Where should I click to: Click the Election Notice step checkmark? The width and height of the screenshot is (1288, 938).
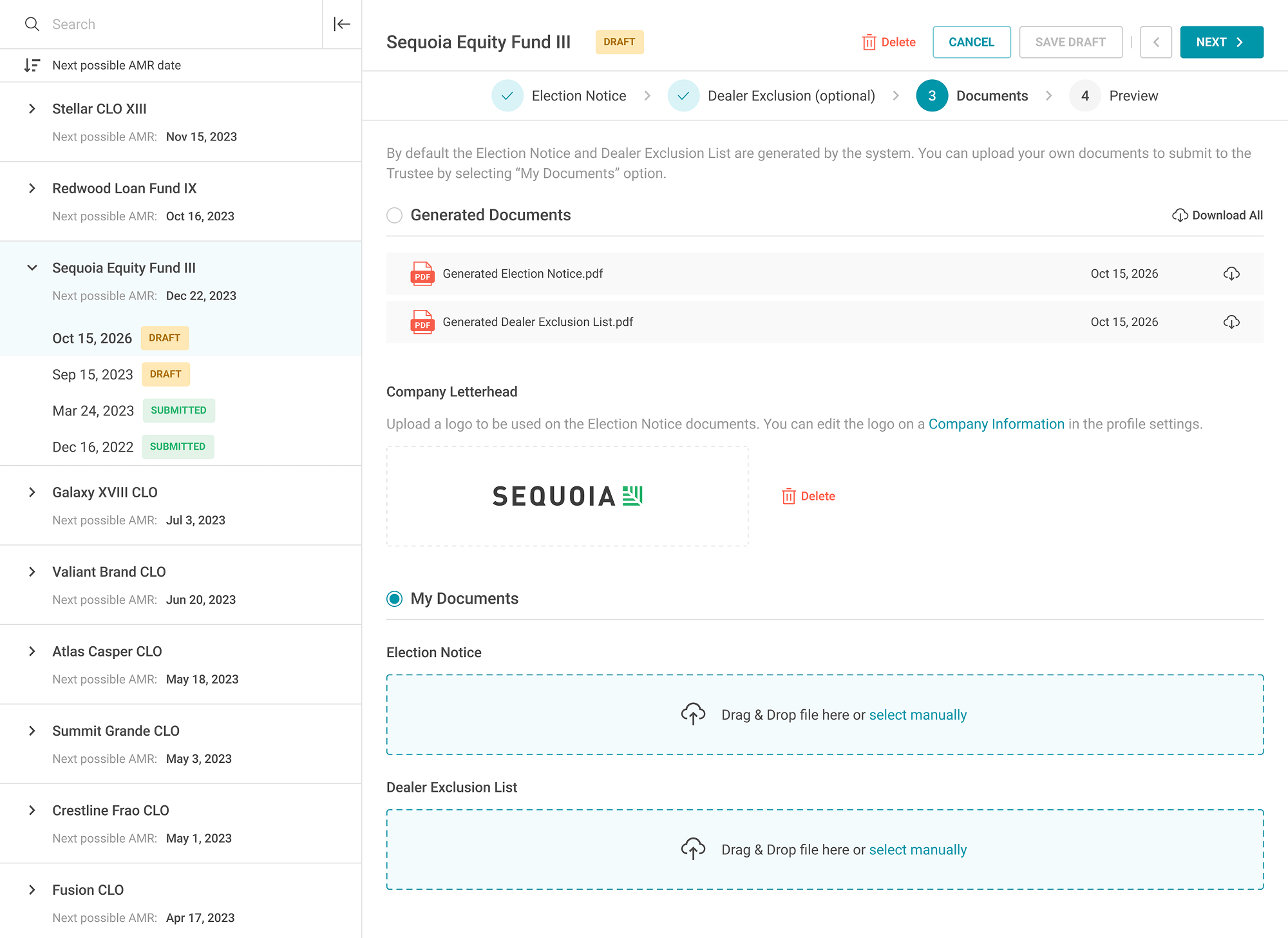point(507,96)
